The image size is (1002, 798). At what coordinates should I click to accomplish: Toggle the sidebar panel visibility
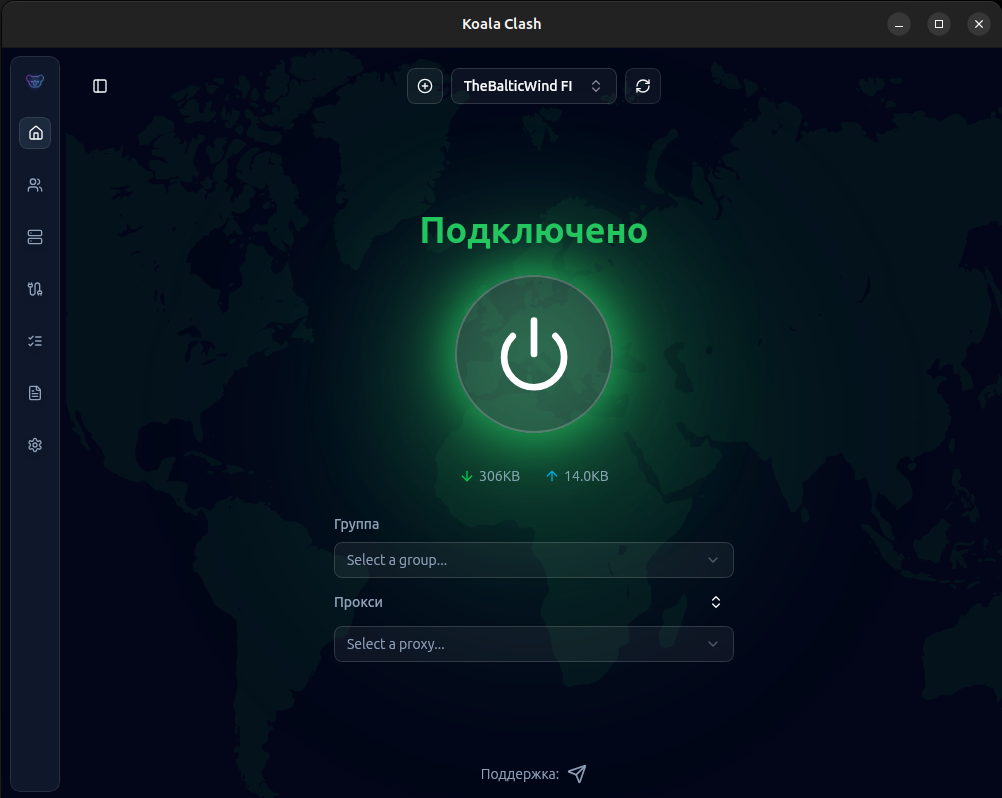[100, 86]
